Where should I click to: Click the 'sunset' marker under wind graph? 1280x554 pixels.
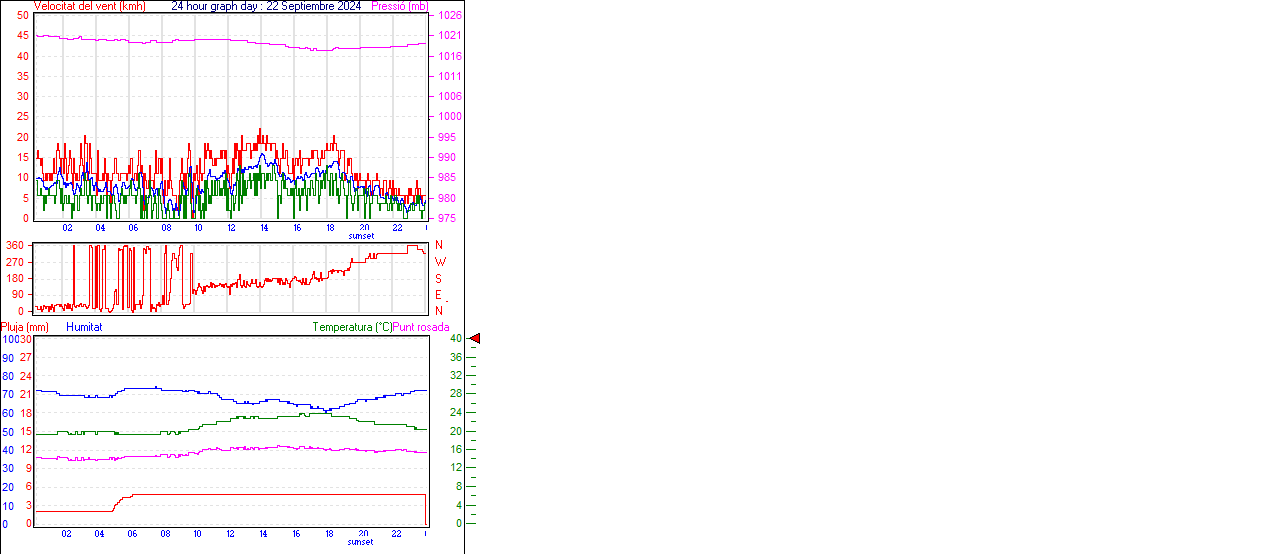(x=361, y=237)
